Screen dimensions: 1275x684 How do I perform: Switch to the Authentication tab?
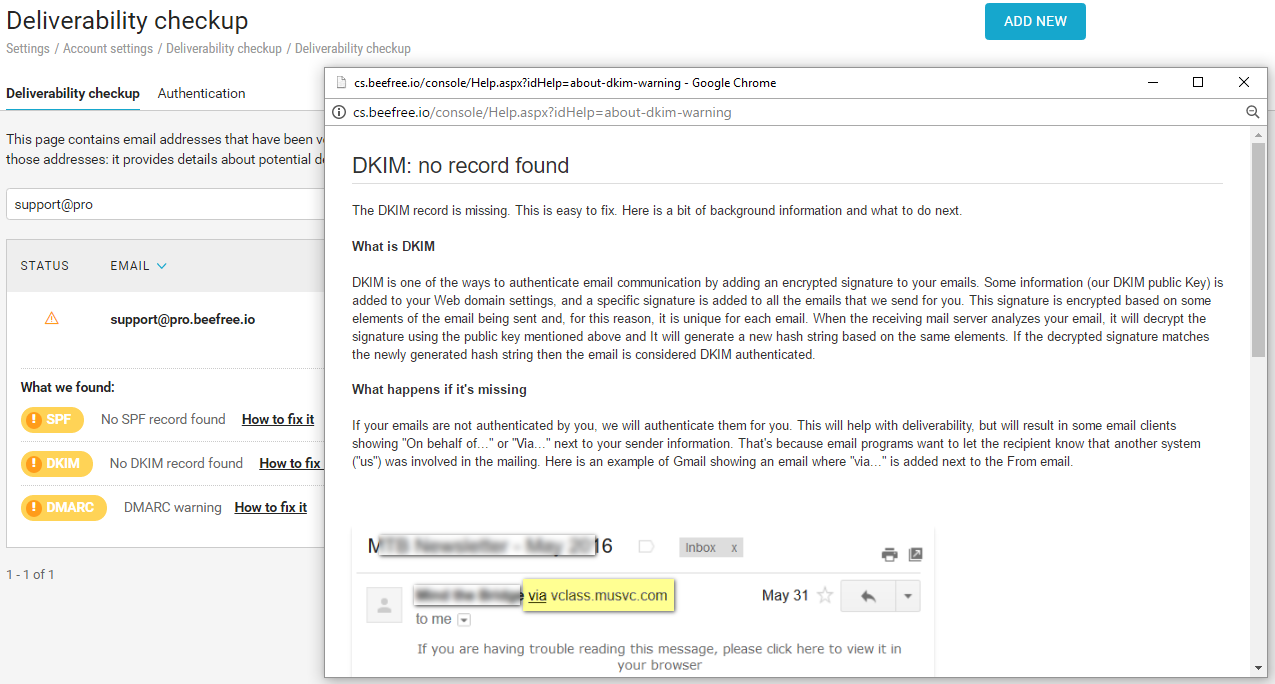point(201,93)
